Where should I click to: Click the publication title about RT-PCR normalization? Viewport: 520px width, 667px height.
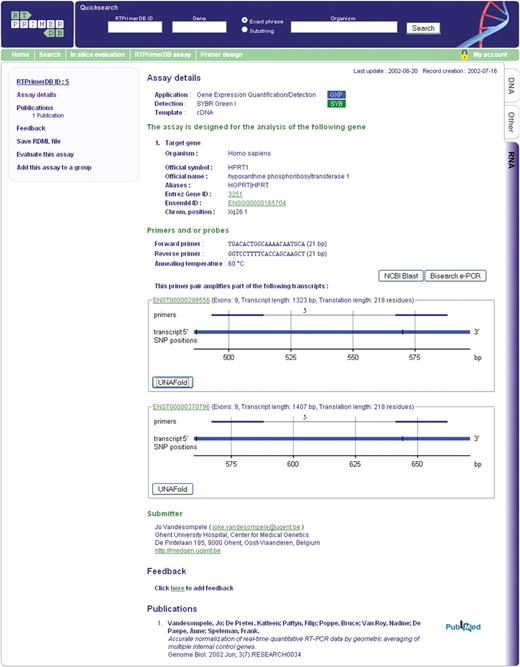pos(294,642)
